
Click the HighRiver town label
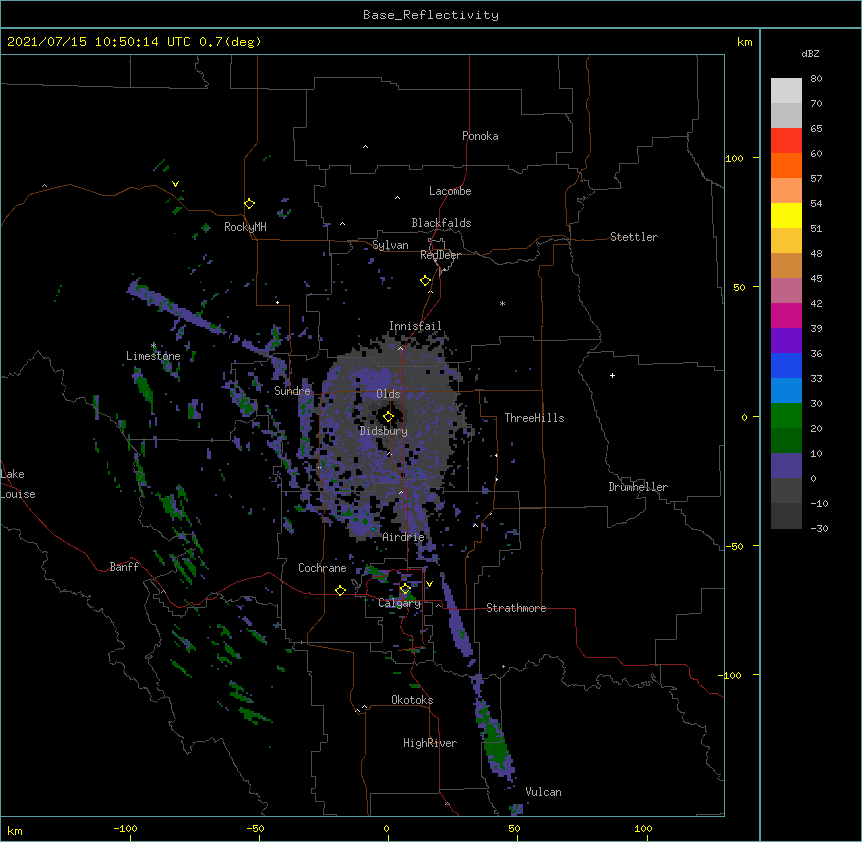430,743
